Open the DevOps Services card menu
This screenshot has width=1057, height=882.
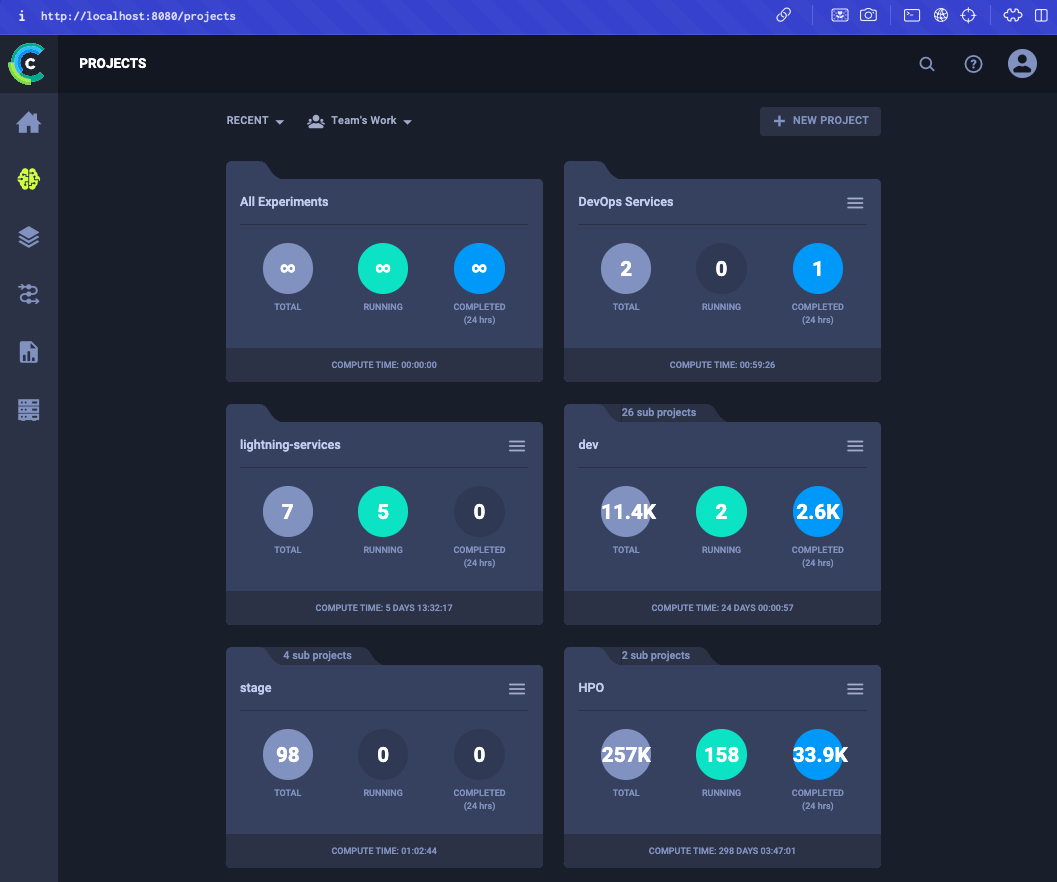point(855,203)
